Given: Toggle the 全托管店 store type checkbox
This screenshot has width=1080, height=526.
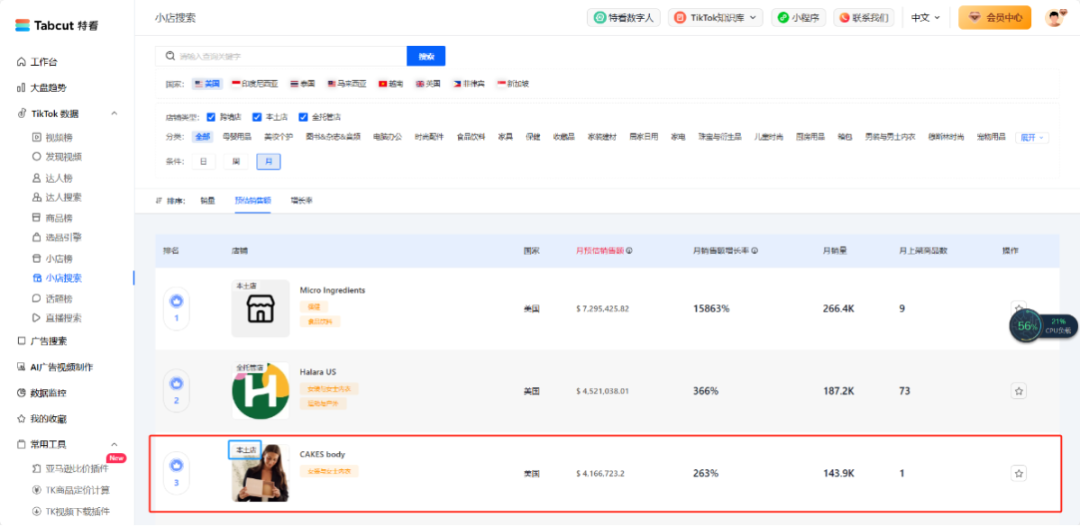Looking at the screenshot, I should click(303, 116).
